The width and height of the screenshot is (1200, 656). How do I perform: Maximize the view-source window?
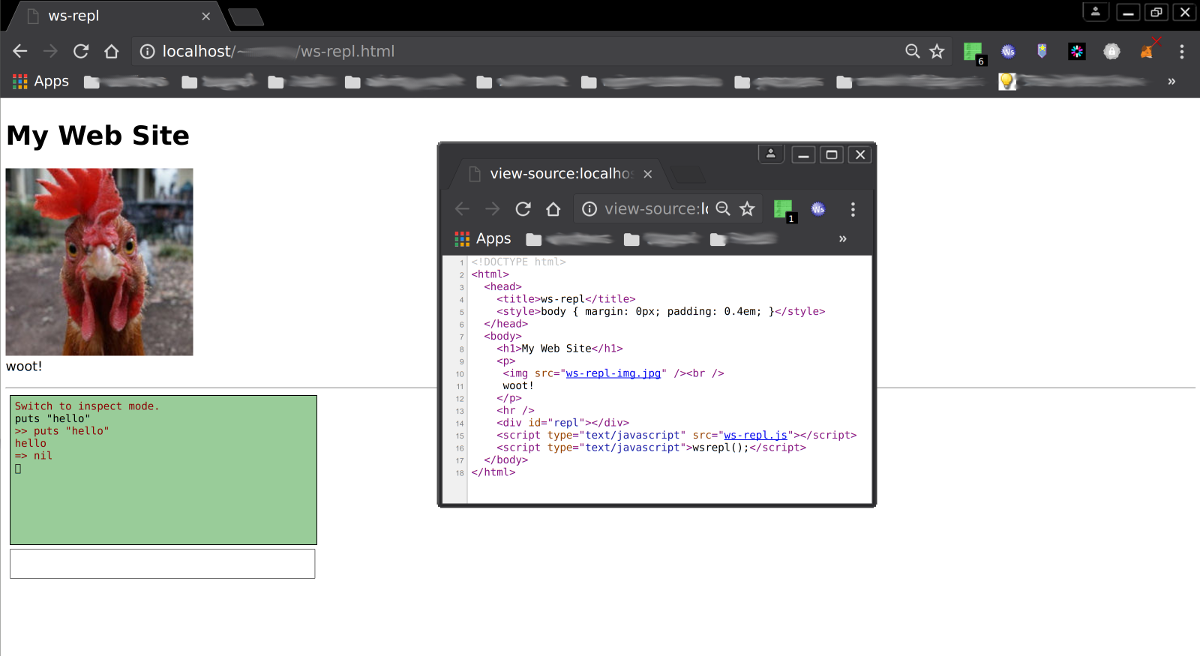click(832, 154)
